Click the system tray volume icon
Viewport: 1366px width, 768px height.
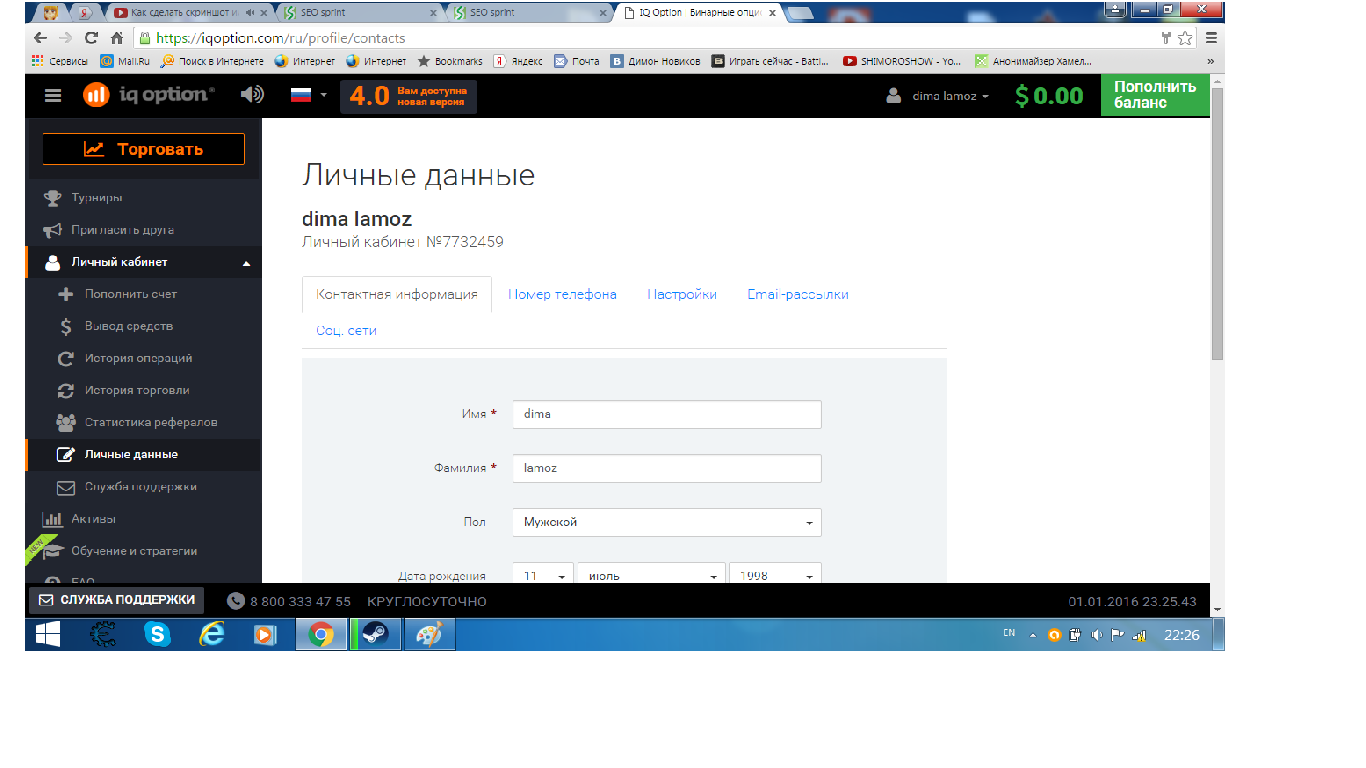pyautogui.click(x=1096, y=635)
